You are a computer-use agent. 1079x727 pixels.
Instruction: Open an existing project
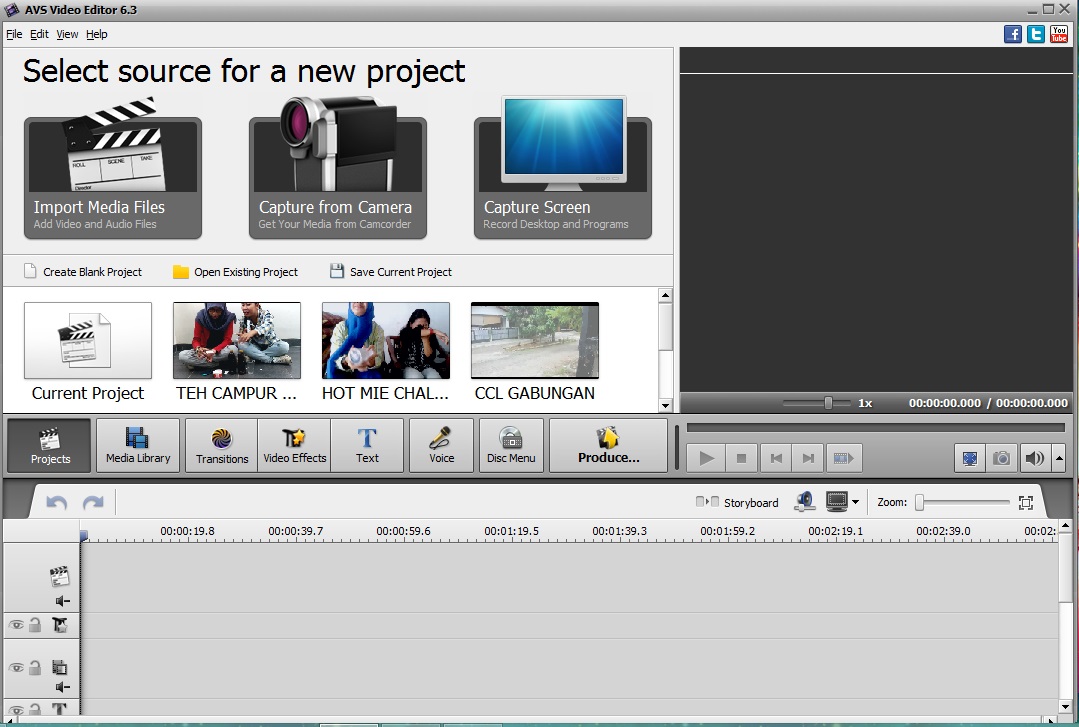click(x=237, y=271)
